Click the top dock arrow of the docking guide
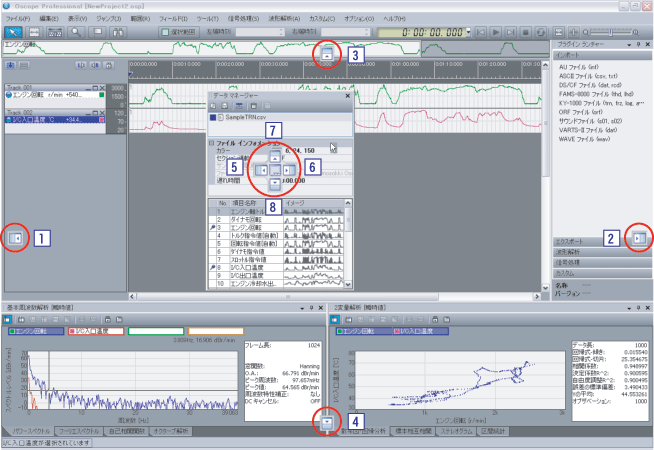Image resolution: width=654 pixels, height=450 pixels. pyautogui.click(x=275, y=157)
